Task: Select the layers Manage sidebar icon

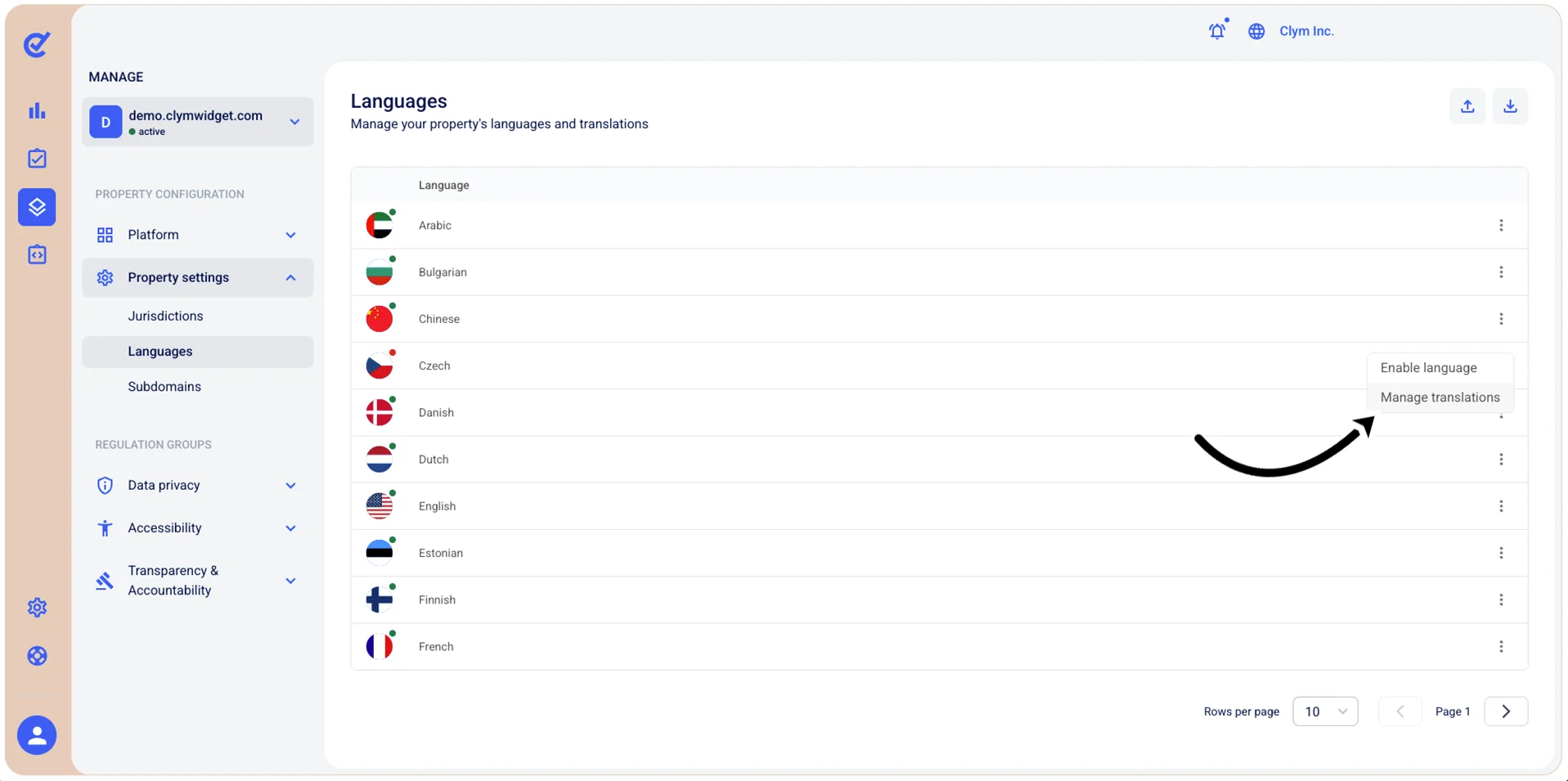Action: 37,207
